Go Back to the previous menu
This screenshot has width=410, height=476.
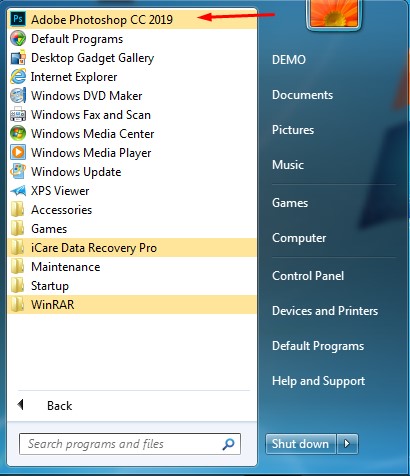[59, 406]
